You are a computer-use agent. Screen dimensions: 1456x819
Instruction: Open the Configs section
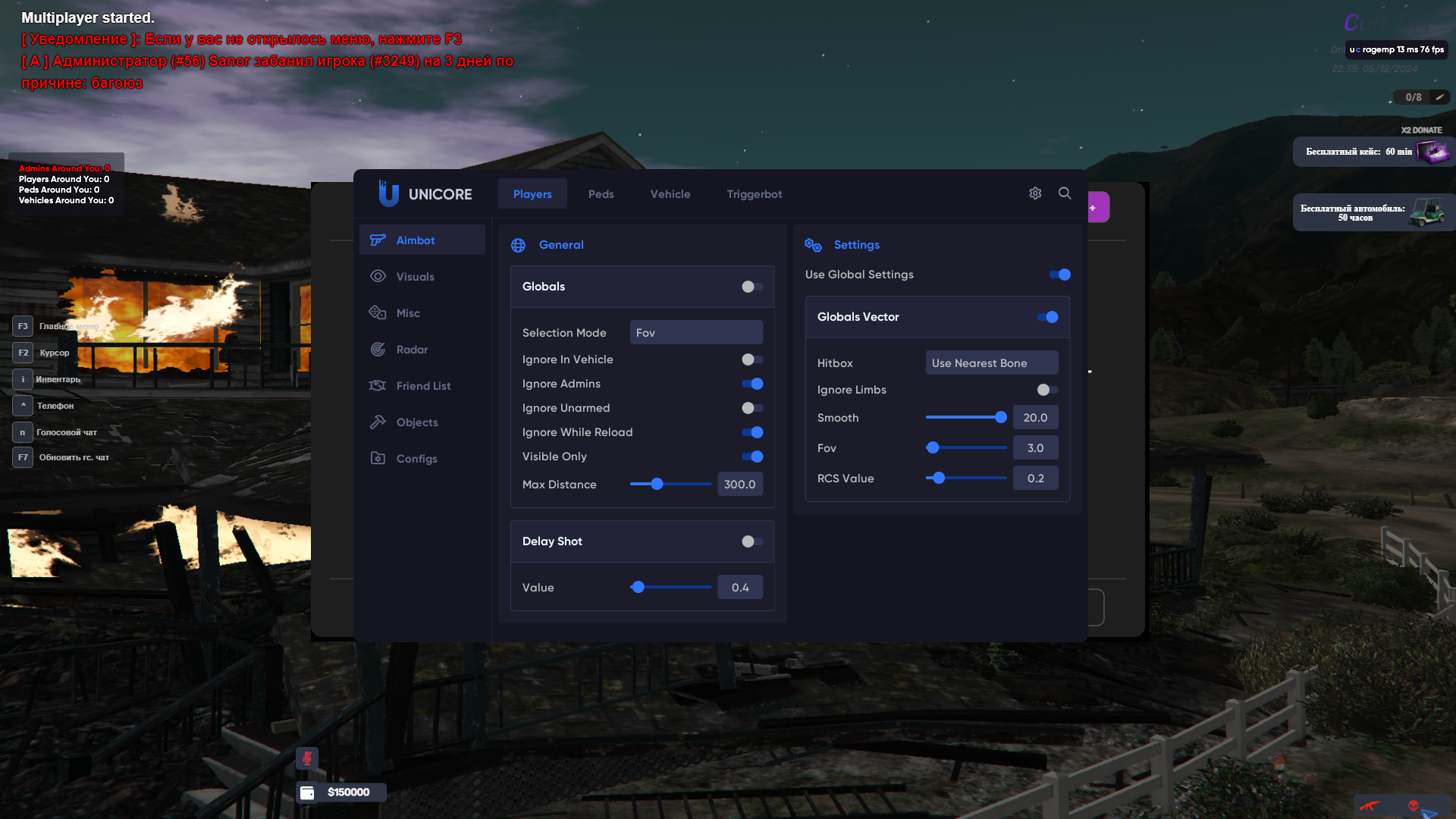point(422,458)
